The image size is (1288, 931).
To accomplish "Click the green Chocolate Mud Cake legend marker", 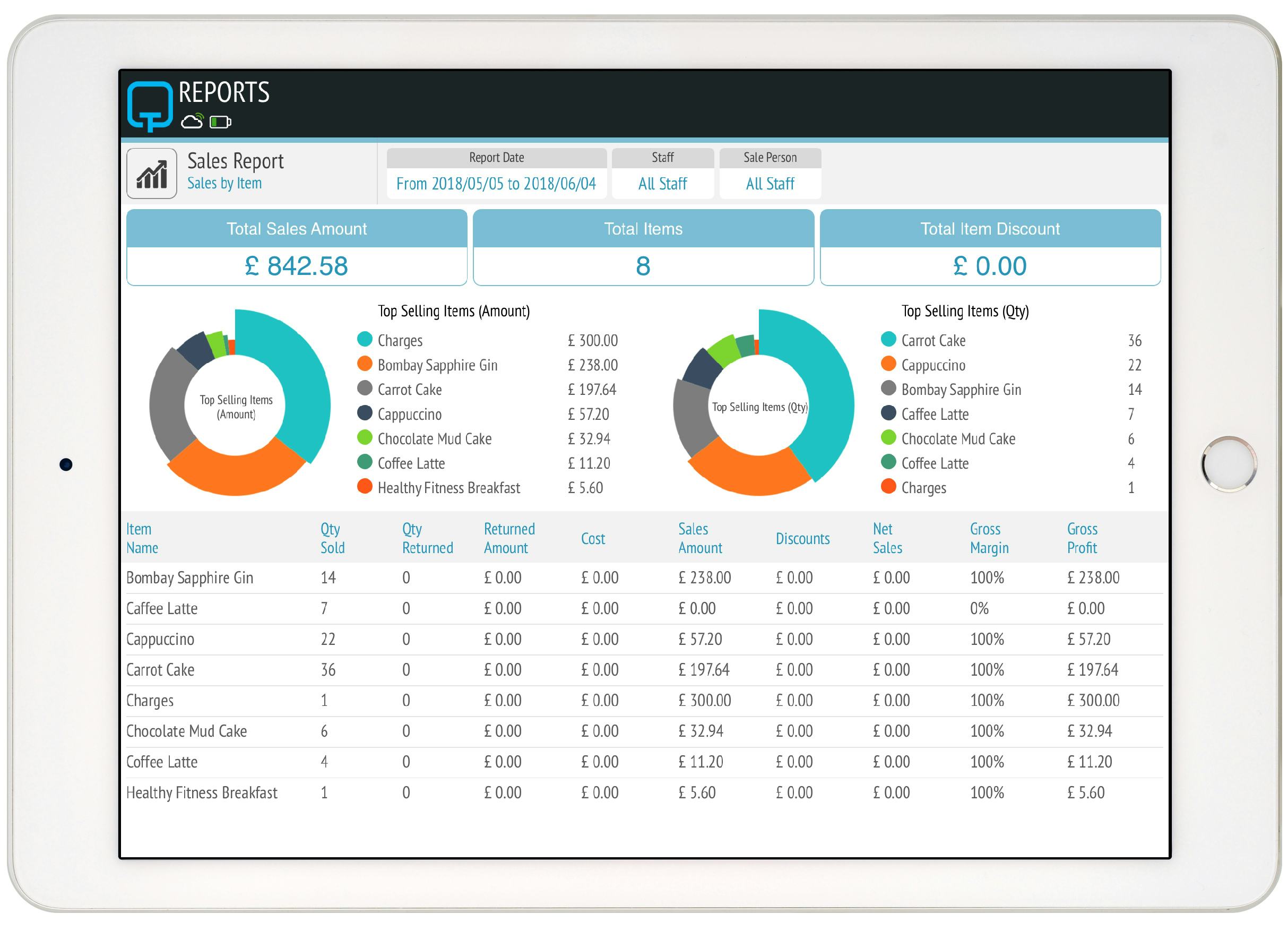I will click(x=365, y=438).
